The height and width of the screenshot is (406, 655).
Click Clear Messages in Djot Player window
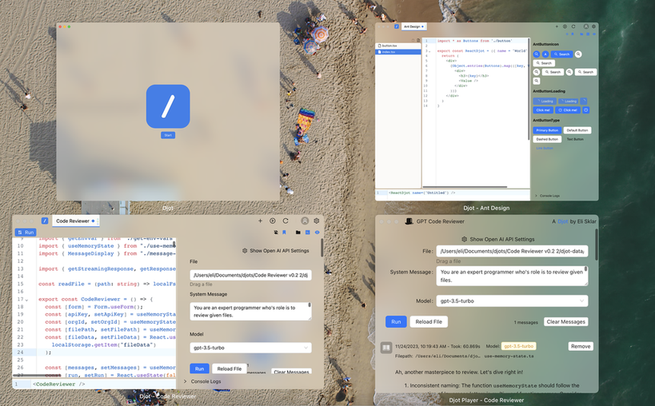point(566,322)
